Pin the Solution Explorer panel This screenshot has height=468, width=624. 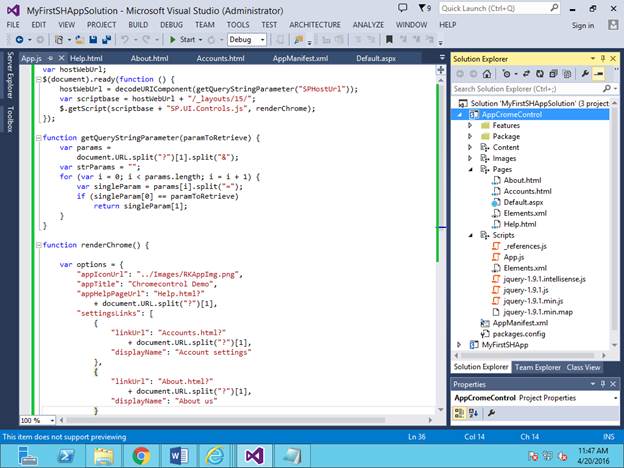603,59
